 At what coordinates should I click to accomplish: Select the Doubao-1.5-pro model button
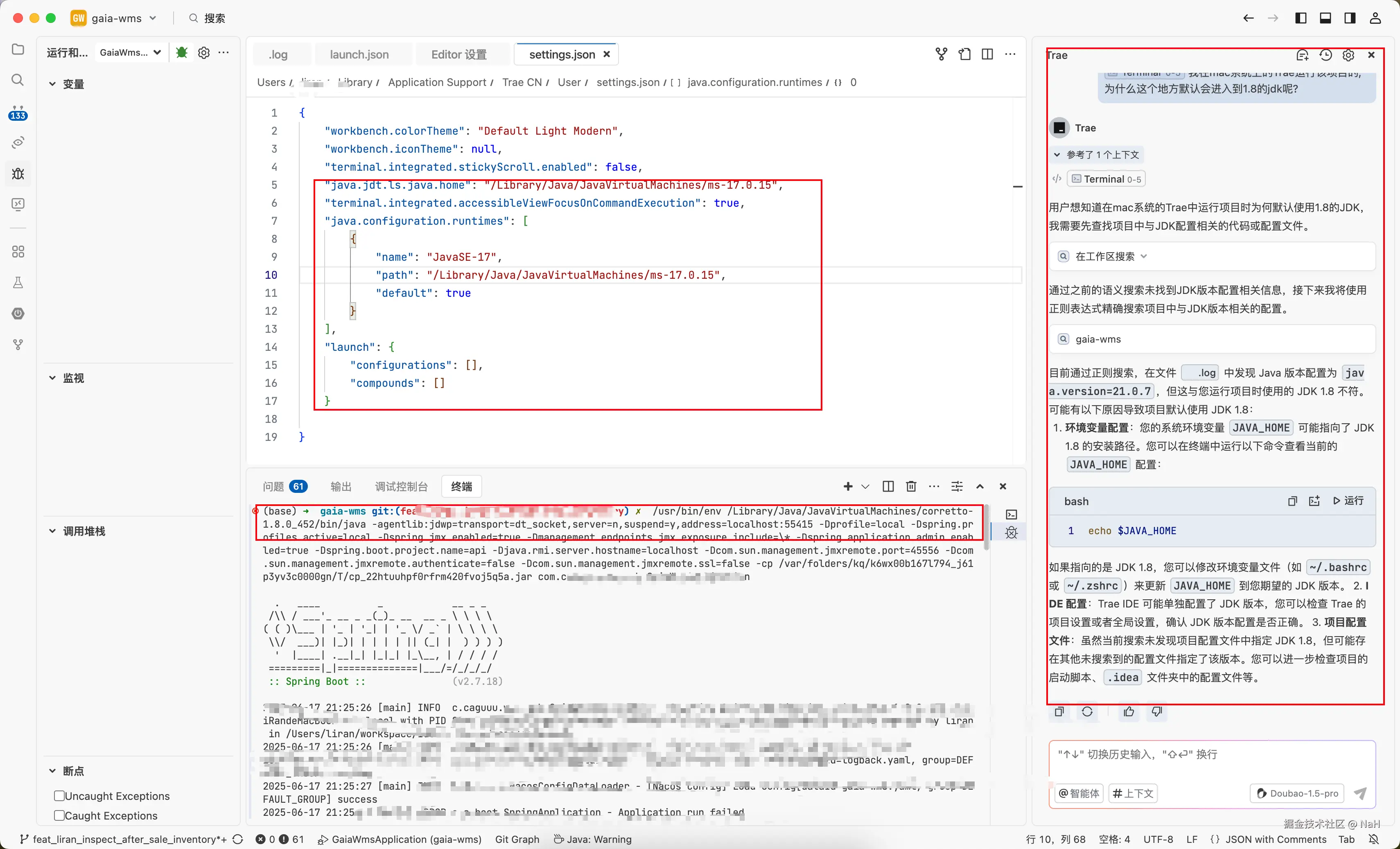pyautogui.click(x=1297, y=793)
